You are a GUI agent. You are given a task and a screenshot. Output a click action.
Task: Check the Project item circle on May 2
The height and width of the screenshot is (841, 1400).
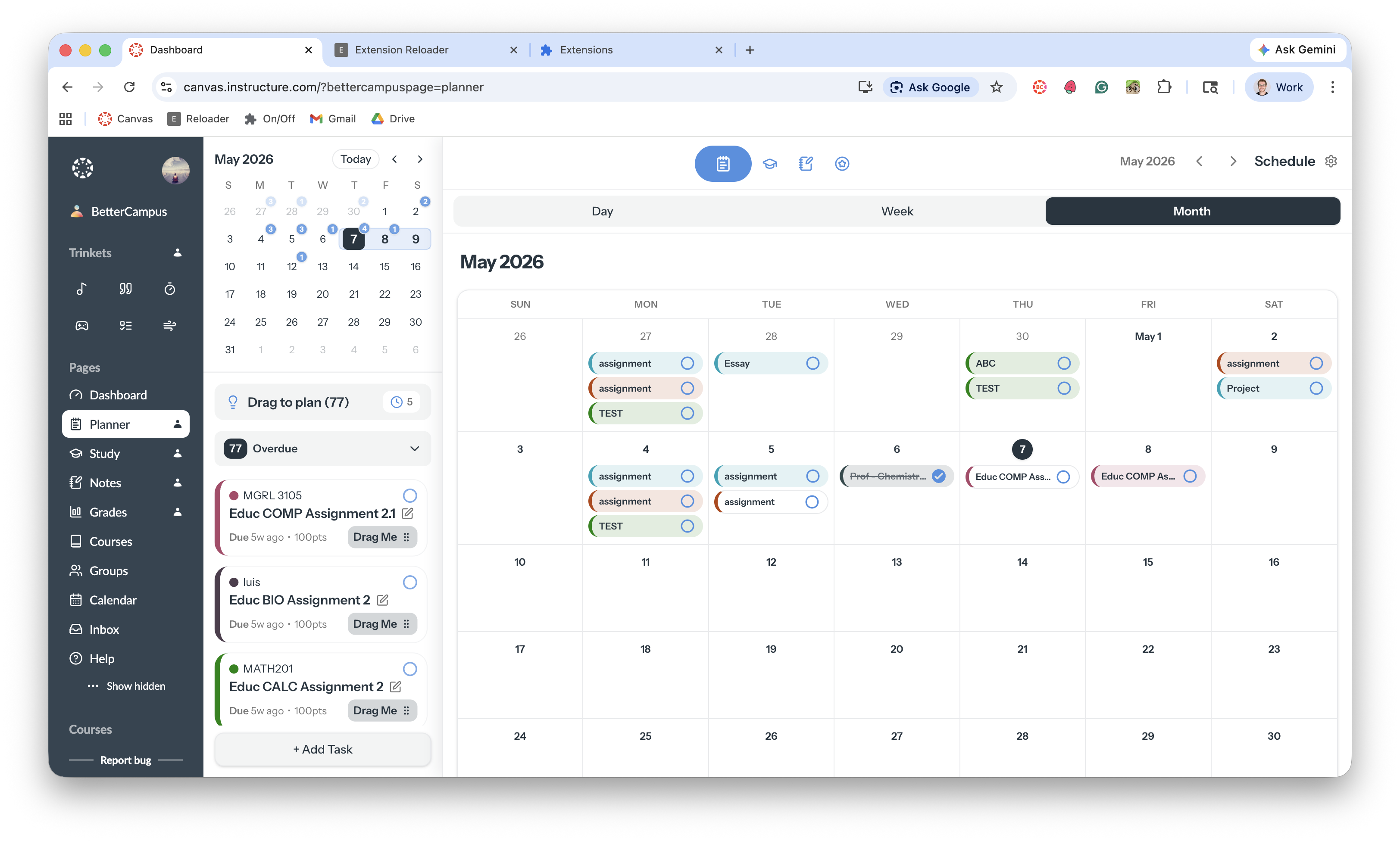pos(1316,388)
